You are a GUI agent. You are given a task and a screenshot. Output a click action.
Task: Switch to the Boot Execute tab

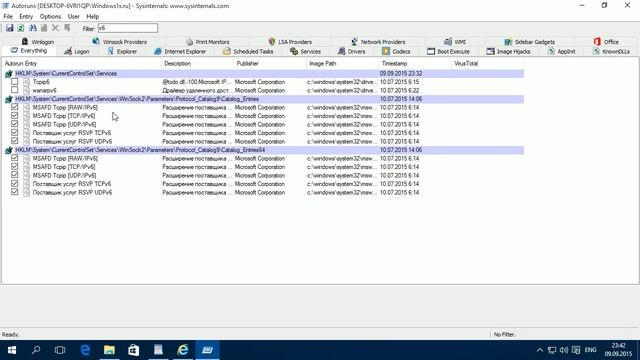click(x=448, y=51)
